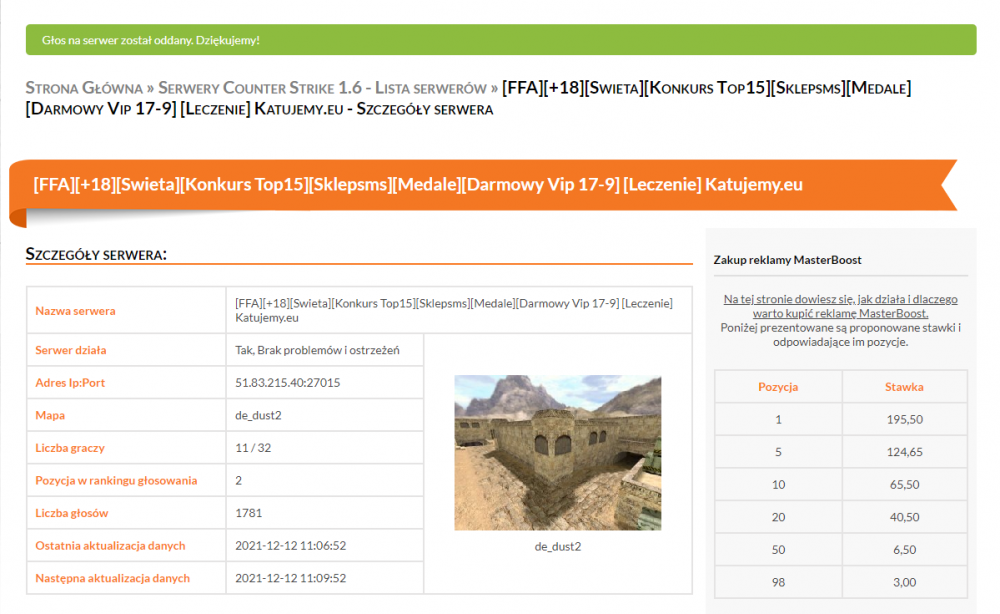The image size is (1000, 614).
Task: Click the de_dust2 caption under the image
Action: pyautogui.click(x=557, y=546)
